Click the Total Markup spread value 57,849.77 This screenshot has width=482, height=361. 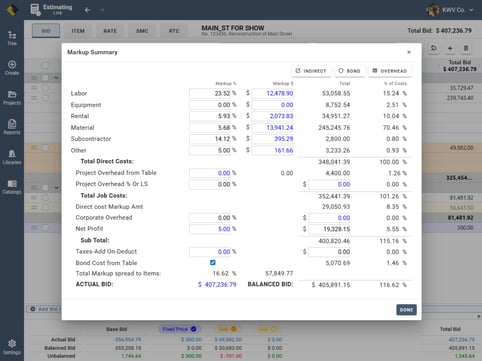click(279, 273)
